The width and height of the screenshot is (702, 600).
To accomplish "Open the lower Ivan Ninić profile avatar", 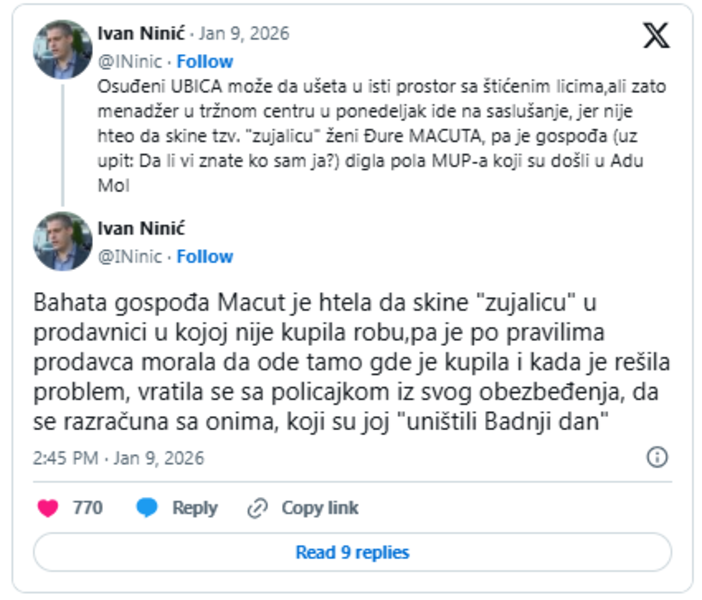I will point(62,241).
